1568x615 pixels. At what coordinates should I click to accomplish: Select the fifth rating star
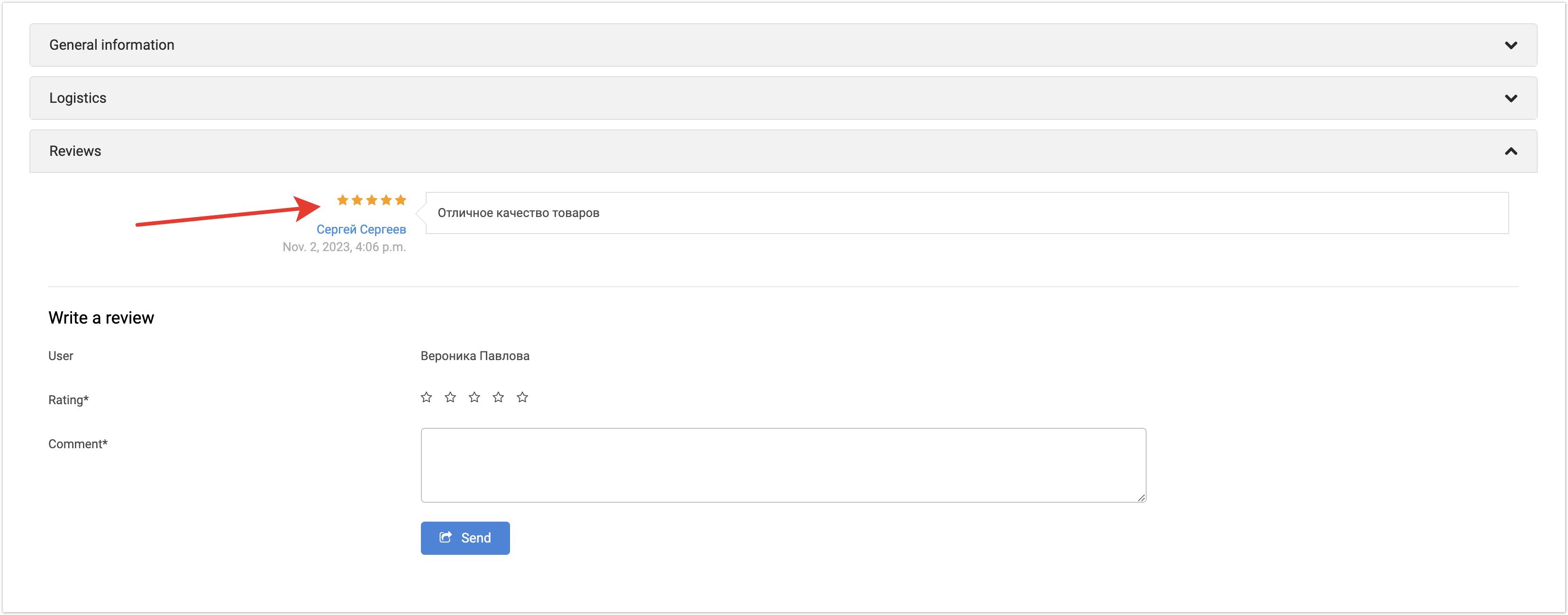coord(522,397)
